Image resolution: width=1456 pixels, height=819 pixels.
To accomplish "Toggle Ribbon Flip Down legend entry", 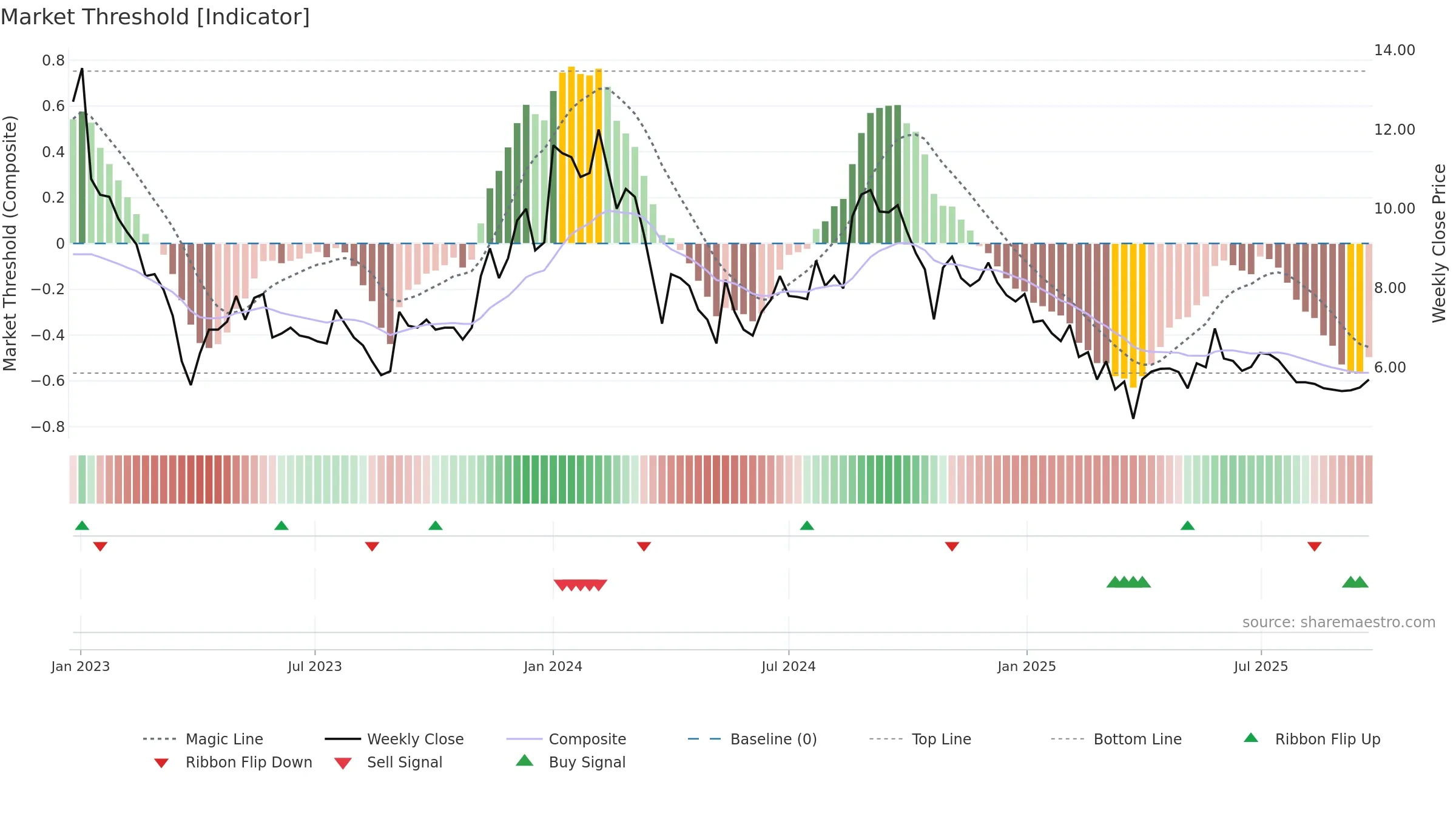I will click(232, 762).
